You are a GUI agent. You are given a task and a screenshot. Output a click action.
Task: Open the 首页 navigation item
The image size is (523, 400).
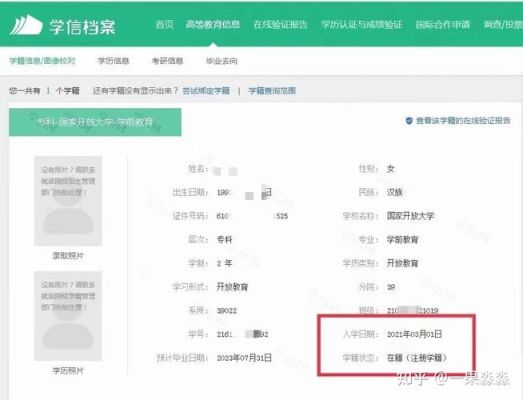coord(164,24)
